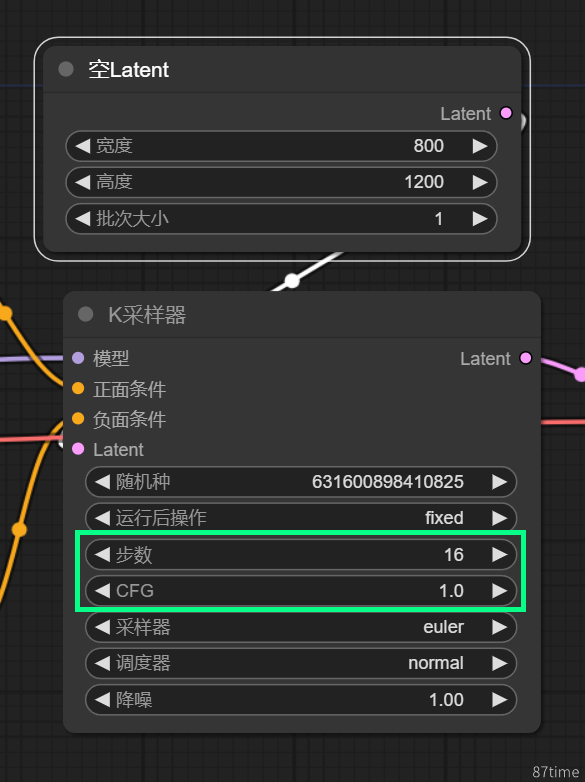Decrease 步数 steps with left arrow
585x782 pixels.
102,555
